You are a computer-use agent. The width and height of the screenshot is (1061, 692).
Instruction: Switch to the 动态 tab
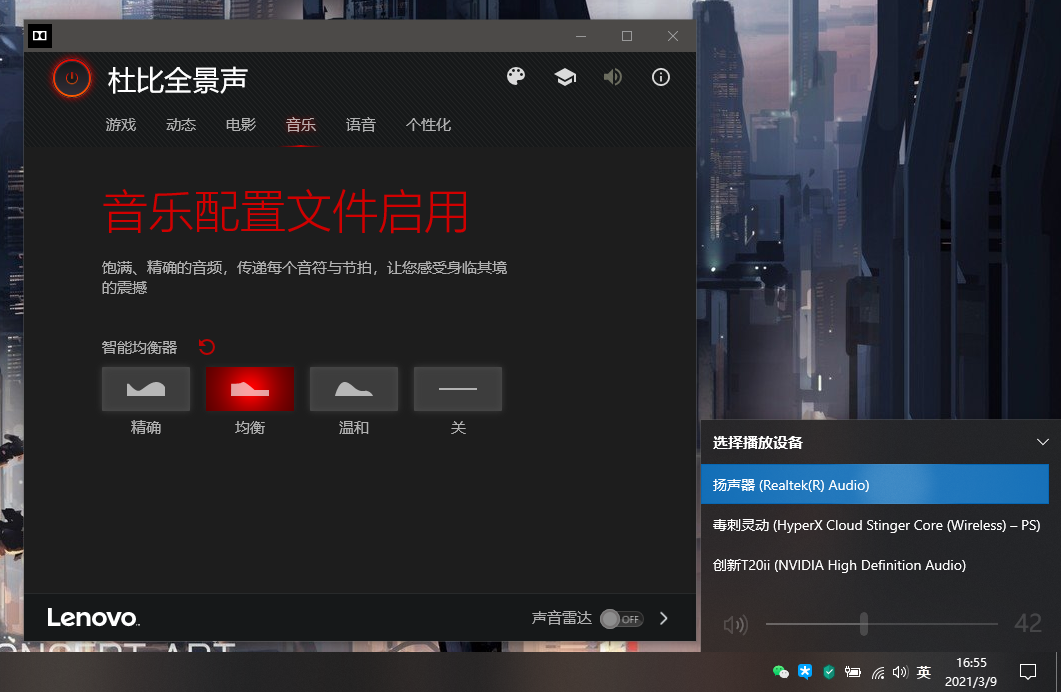(x=181, y=124)
